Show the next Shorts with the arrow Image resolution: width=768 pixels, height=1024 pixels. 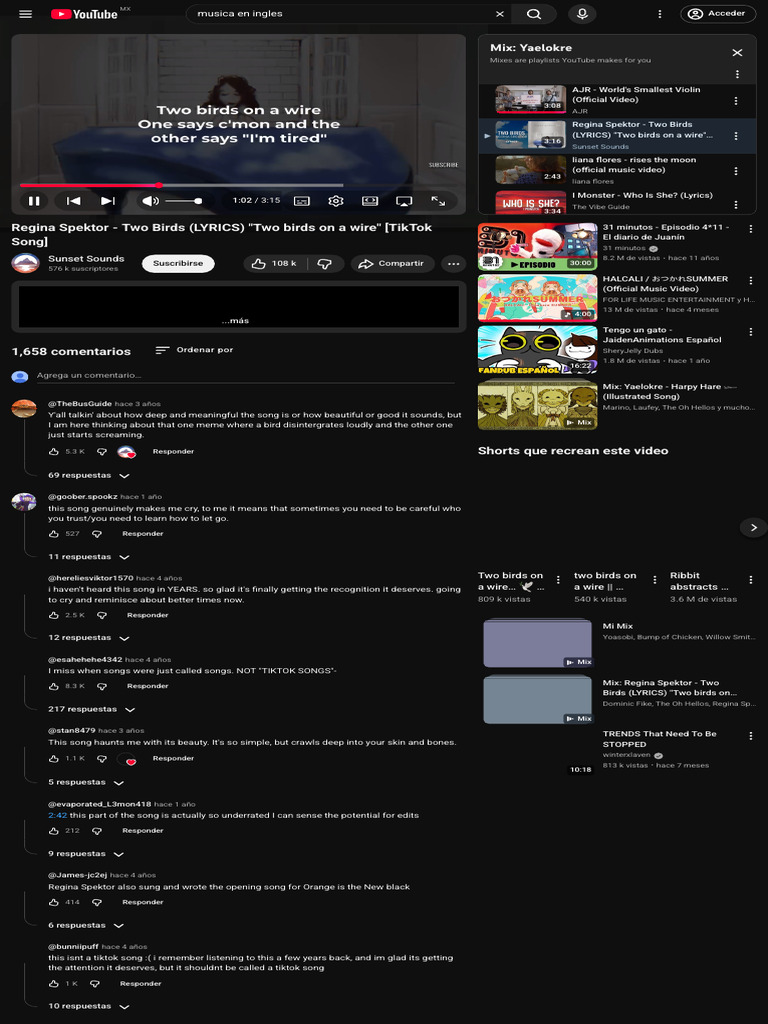coord(754,528)
